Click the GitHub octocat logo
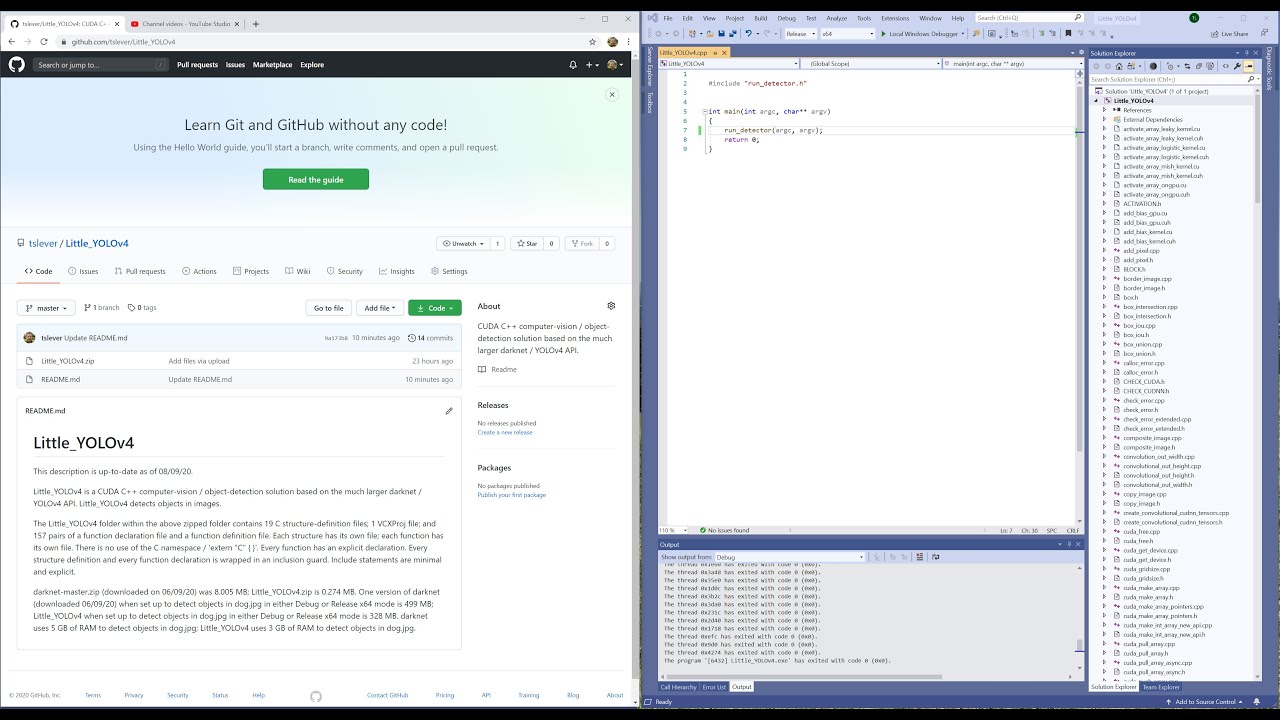Image resolution: width=1280 pixels, height=720 pixels. click(16, 64)
